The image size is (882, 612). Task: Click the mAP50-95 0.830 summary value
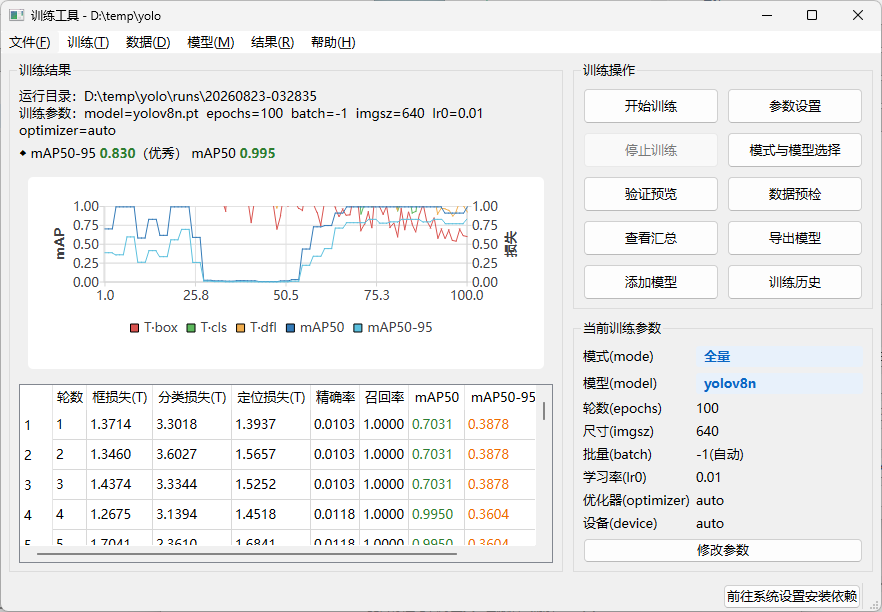click(117, 154)
